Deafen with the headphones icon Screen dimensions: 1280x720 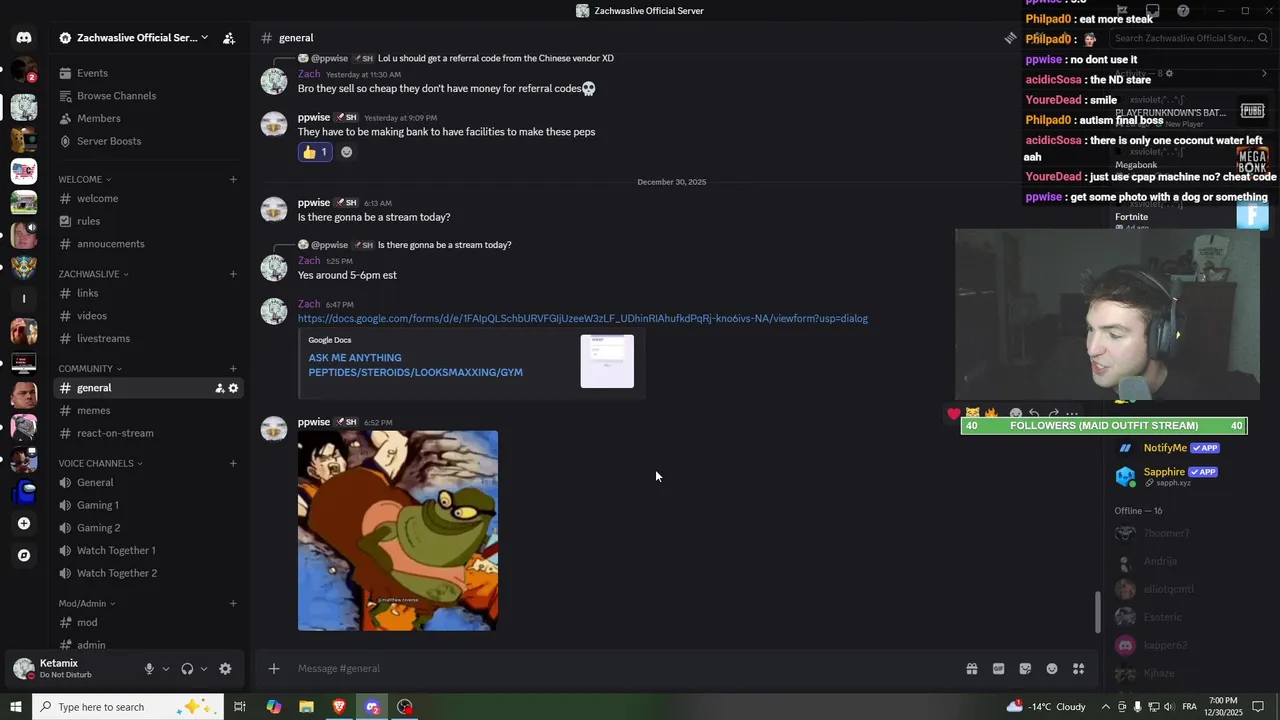pos(187,669)
